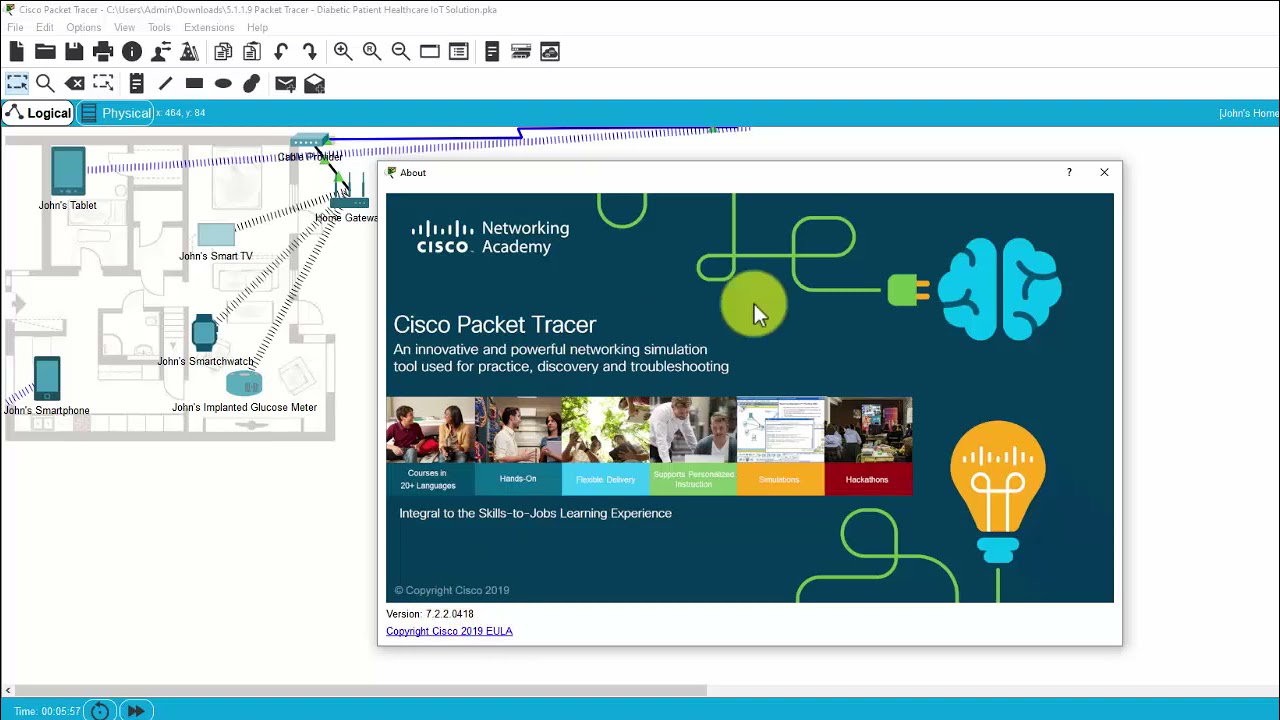Open the Help menu
The width and height of the screenshot is (1280, 720).
257,27
